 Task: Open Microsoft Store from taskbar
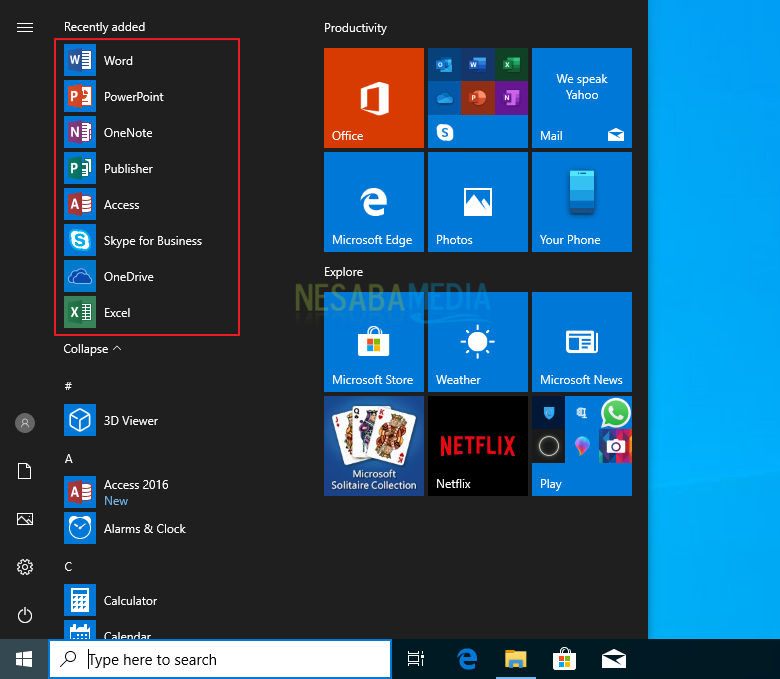(x=565, y=659)
